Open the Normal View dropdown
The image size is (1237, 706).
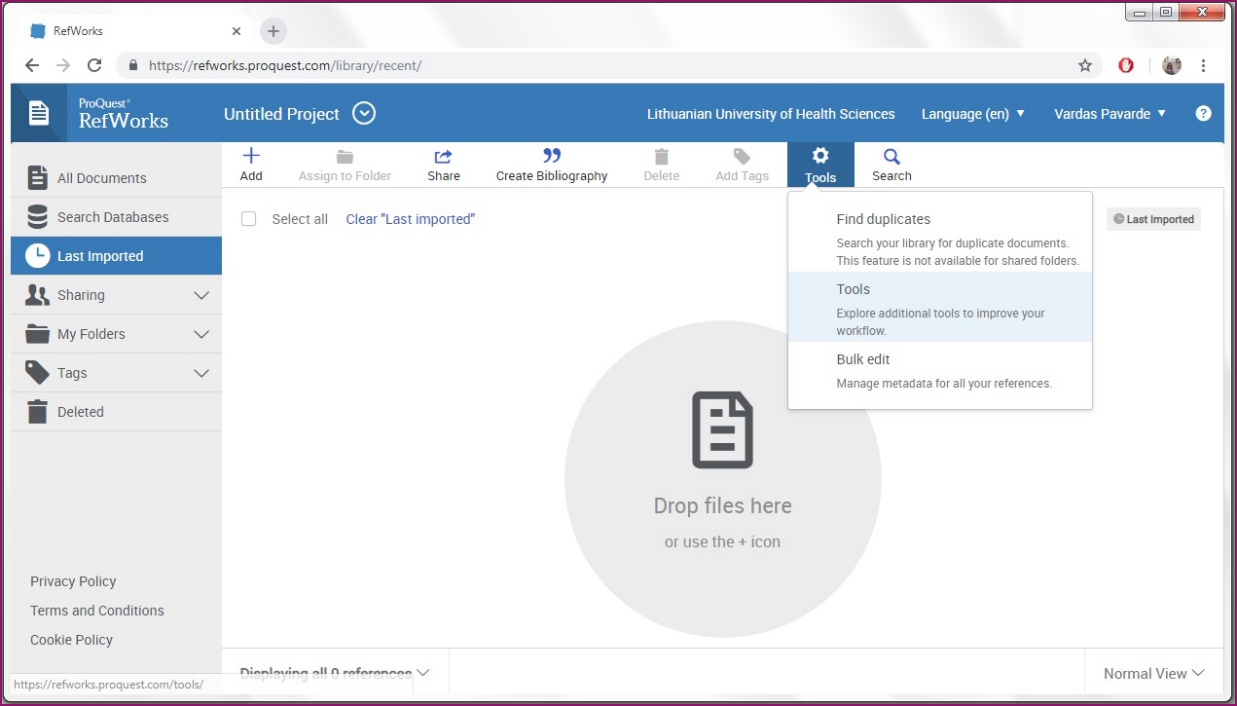(1154, 674)
